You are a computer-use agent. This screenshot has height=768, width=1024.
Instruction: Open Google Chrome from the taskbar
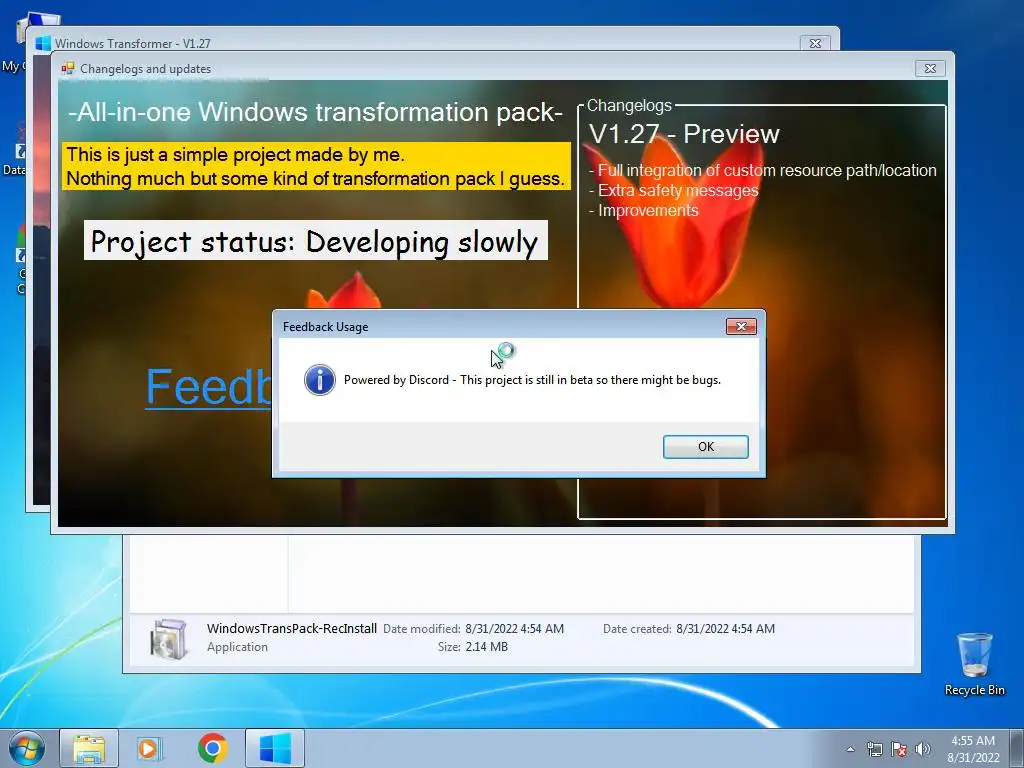pyautogui.click(x=212, y=748)
